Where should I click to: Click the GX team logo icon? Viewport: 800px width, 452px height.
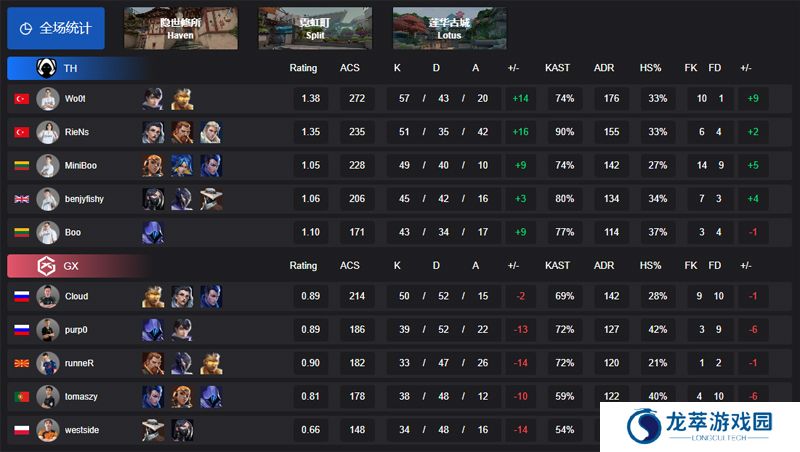point(46,266)
